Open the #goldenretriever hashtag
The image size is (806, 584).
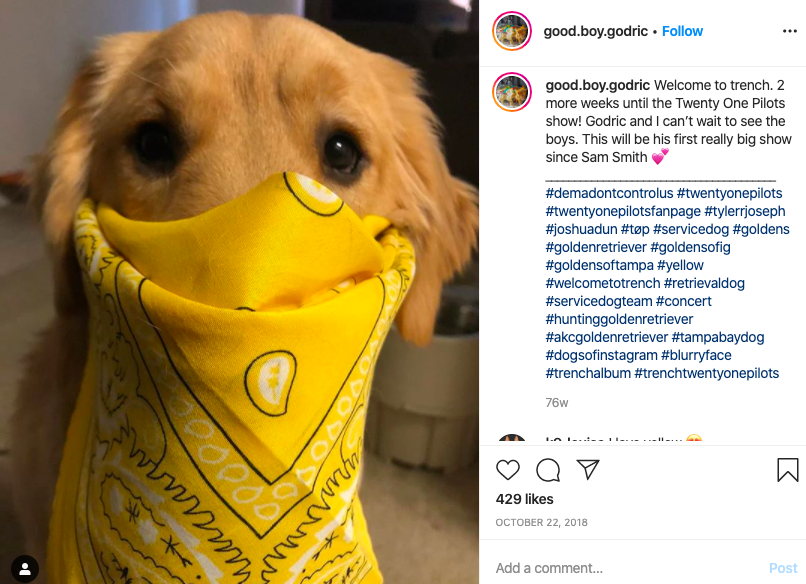coord(596,247)
